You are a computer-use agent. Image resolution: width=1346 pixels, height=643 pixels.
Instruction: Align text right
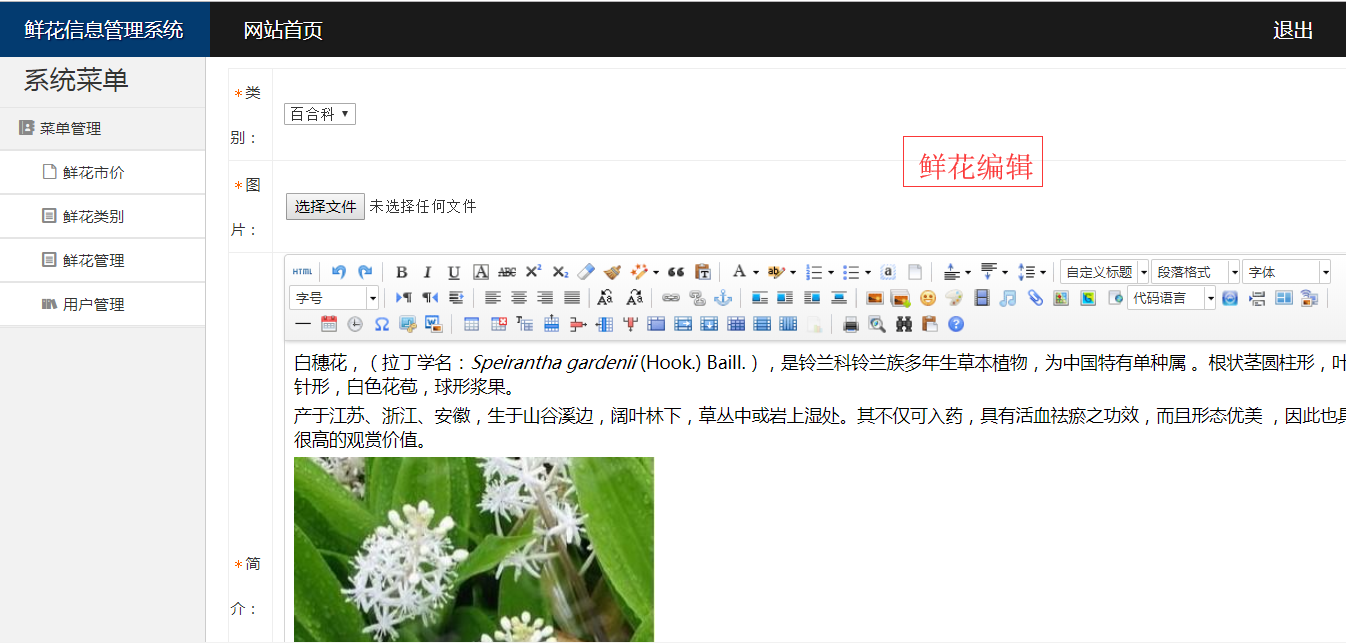point(545,297)
